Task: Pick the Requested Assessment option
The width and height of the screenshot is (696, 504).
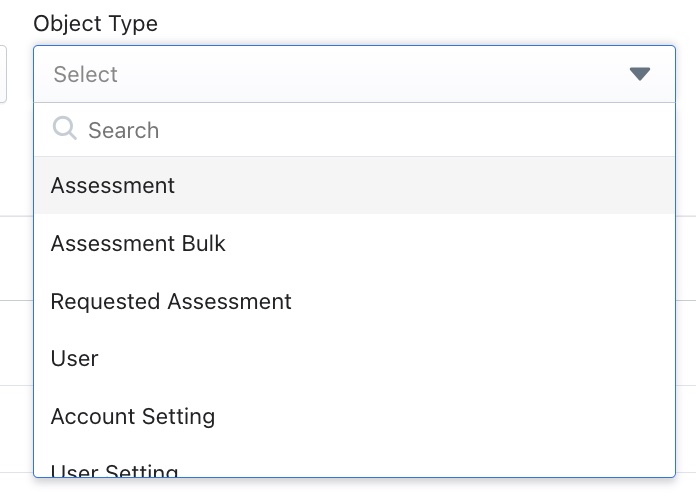Action: click(x=171, y=301)
